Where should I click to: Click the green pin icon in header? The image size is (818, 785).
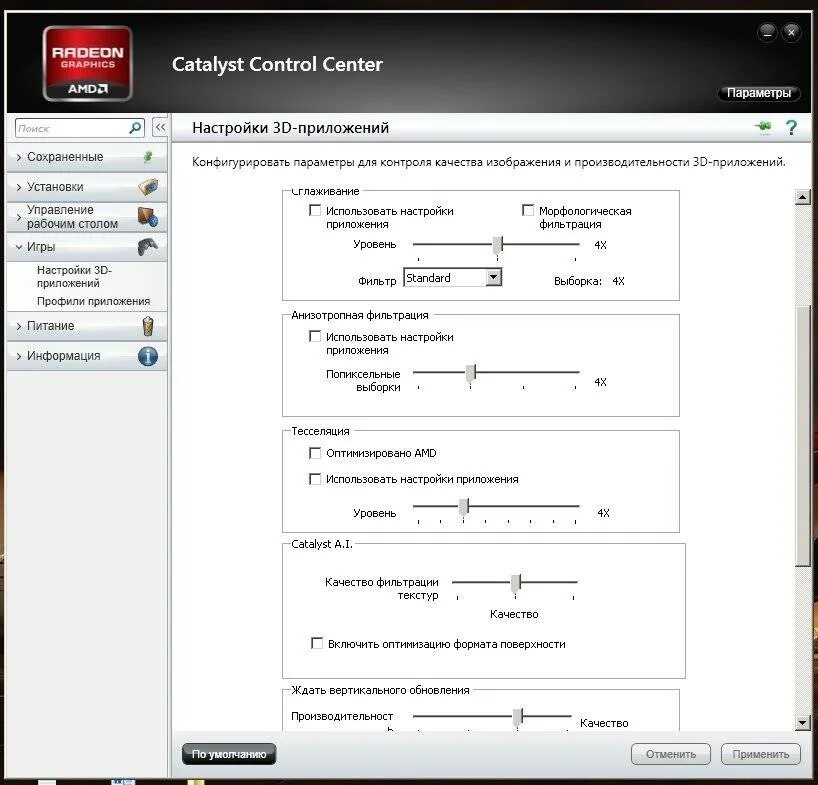pos(763,126)
